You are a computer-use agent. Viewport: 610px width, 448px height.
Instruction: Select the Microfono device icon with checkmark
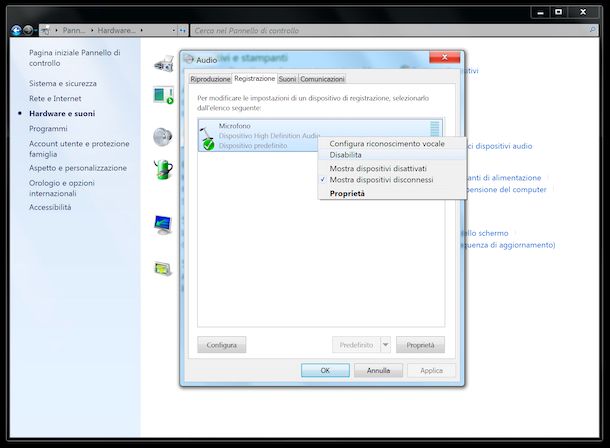207,138
